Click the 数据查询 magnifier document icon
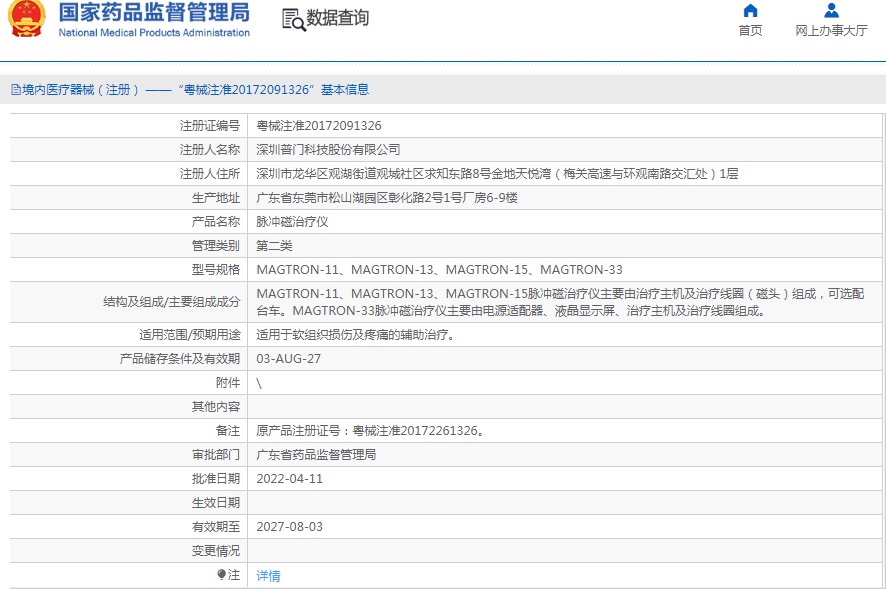Image resolution: width=886 pixels, height=592 pixels. click(293, 19)
